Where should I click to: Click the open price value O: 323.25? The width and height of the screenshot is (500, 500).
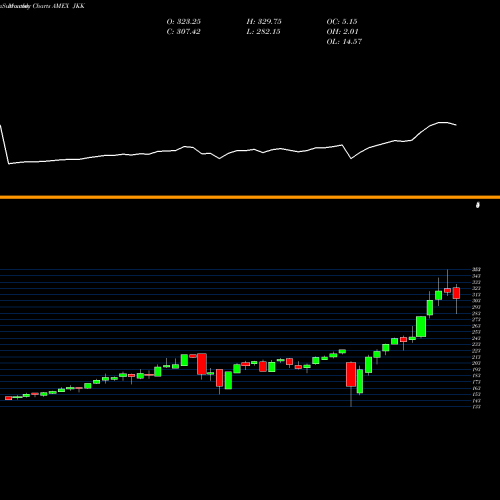point(184,22)
